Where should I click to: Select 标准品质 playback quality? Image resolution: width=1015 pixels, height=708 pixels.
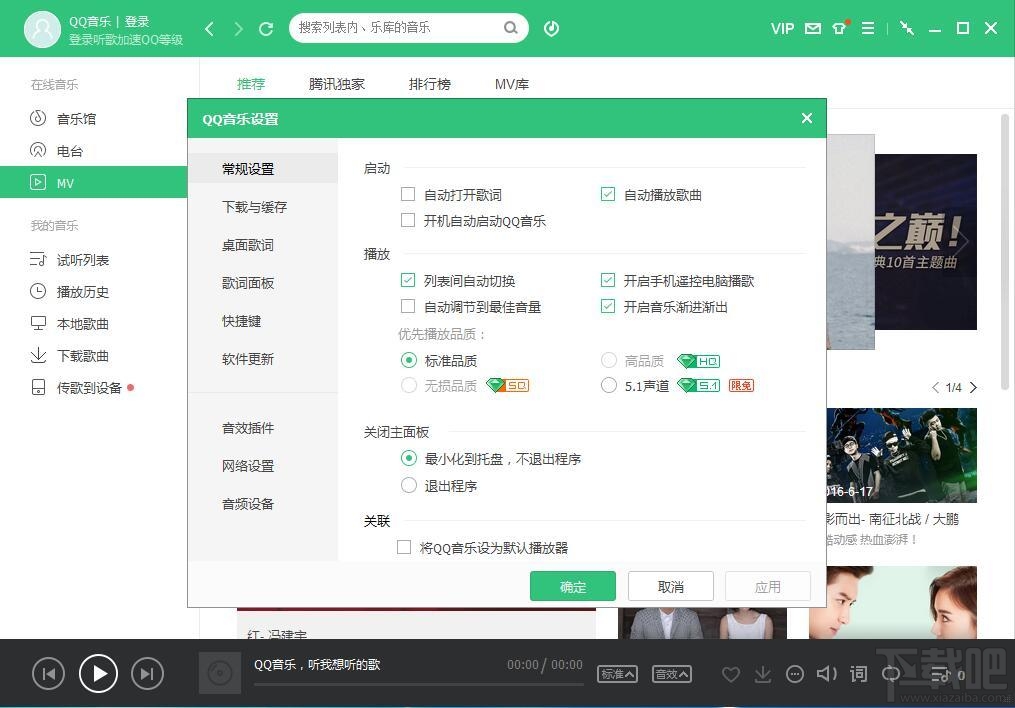tap(408, 360)
